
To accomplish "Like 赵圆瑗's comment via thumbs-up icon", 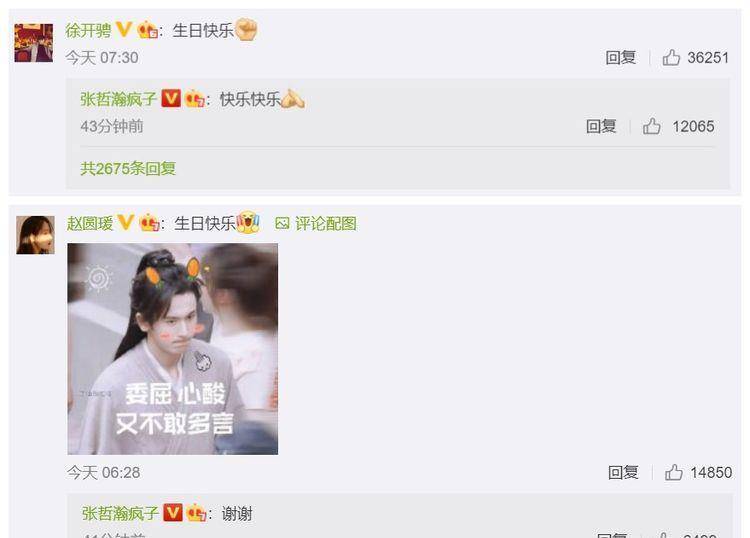I will click(673, 472).
